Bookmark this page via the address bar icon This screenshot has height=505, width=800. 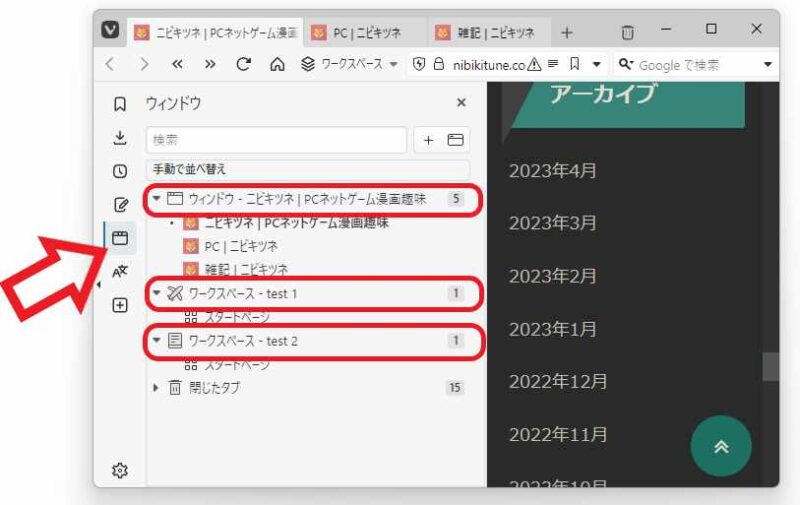pyautogui.click(x=574, y=64)
